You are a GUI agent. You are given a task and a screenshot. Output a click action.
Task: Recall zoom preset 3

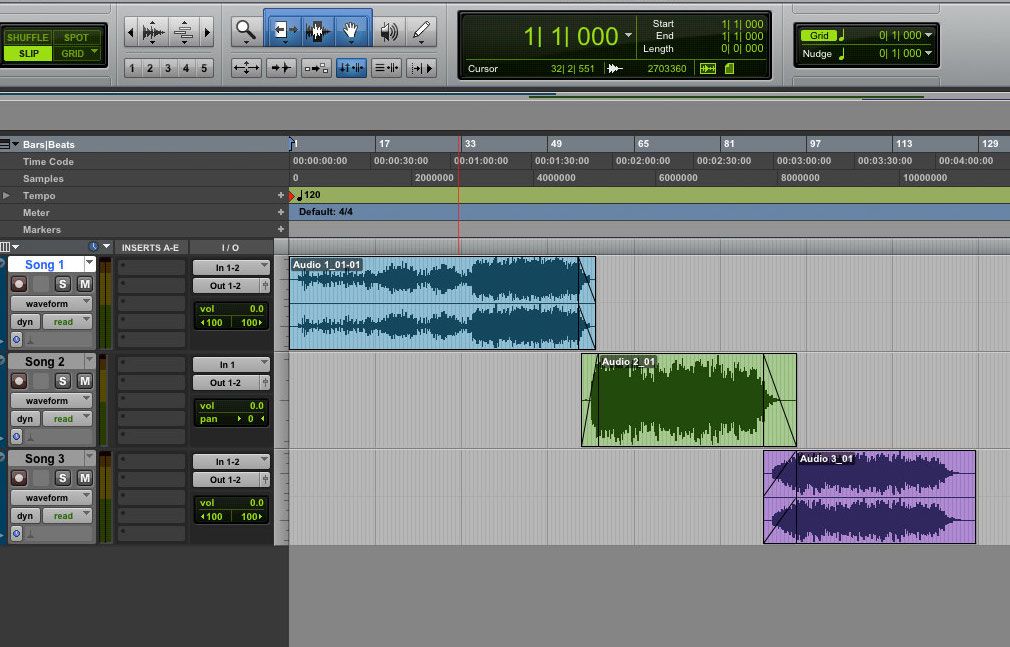(x=168, y=68)
